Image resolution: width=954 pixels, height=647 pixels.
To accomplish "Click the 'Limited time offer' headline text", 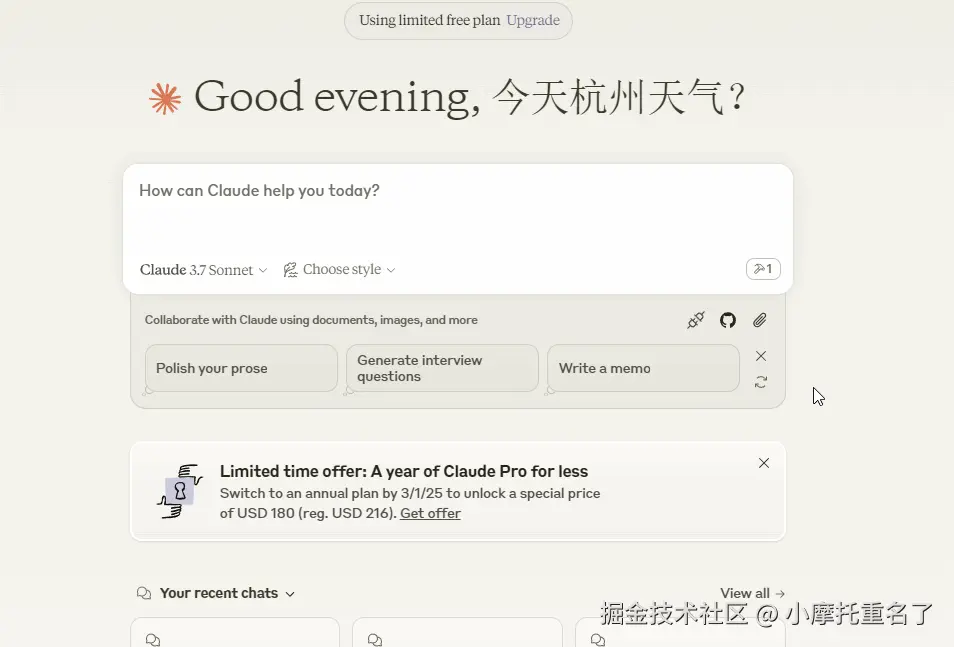I will 404,472.
